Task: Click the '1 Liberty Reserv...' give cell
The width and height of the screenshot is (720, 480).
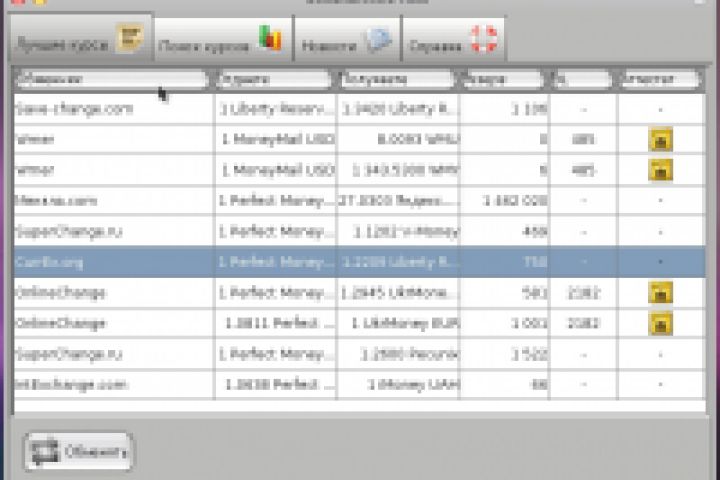Action: click(x=276, y=109)
